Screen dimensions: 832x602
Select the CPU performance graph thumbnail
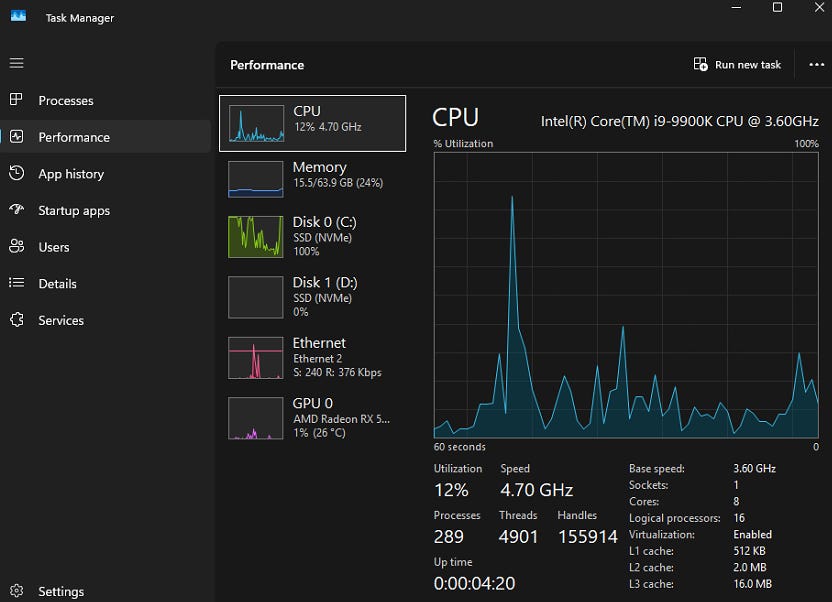[x=256, y=123]
